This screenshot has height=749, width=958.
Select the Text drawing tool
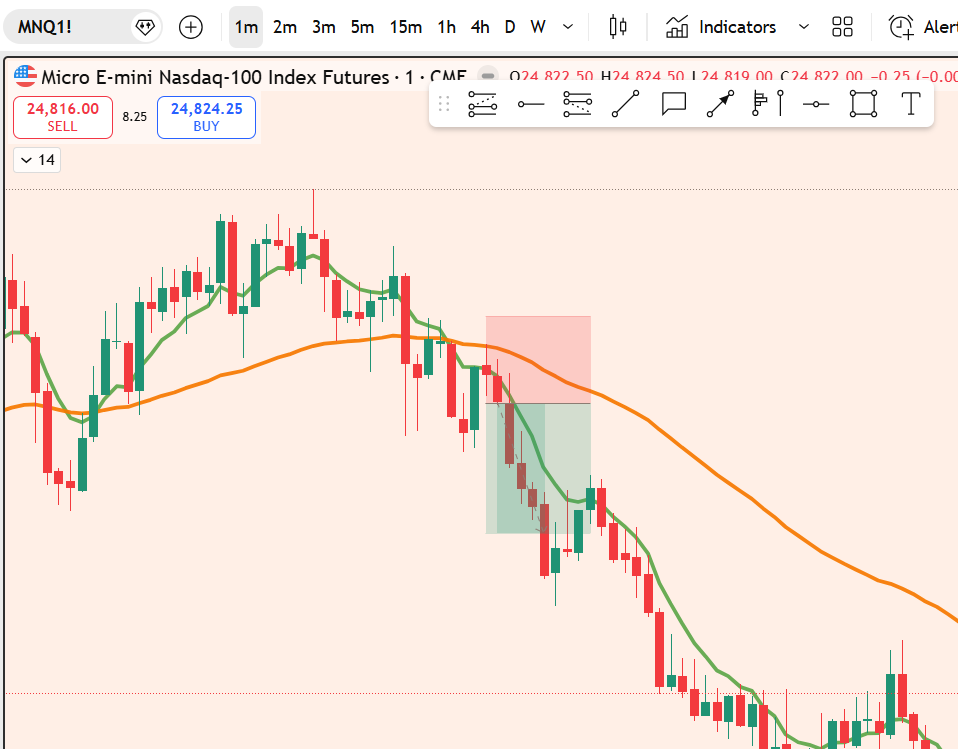pos(910,104)
